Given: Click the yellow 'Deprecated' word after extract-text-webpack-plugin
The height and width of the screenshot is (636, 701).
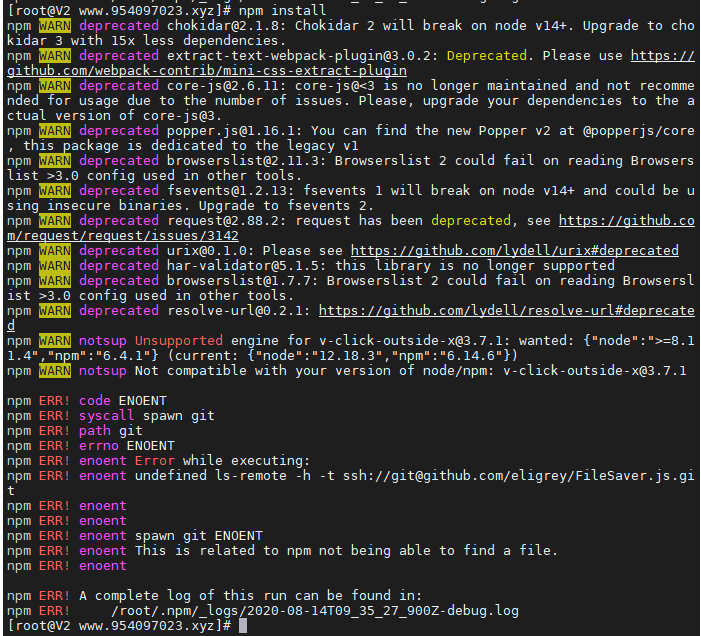Looking at the screenshot, I should pyautogui.click(x=486, y=55).
